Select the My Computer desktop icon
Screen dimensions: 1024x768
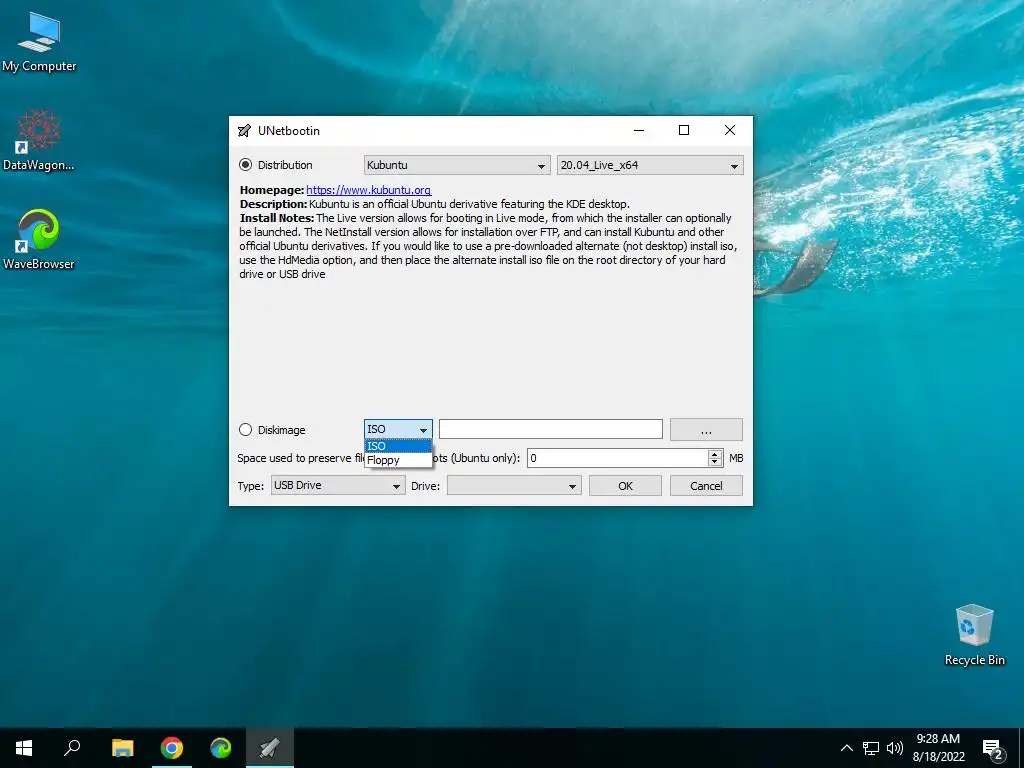click(39, 42)
